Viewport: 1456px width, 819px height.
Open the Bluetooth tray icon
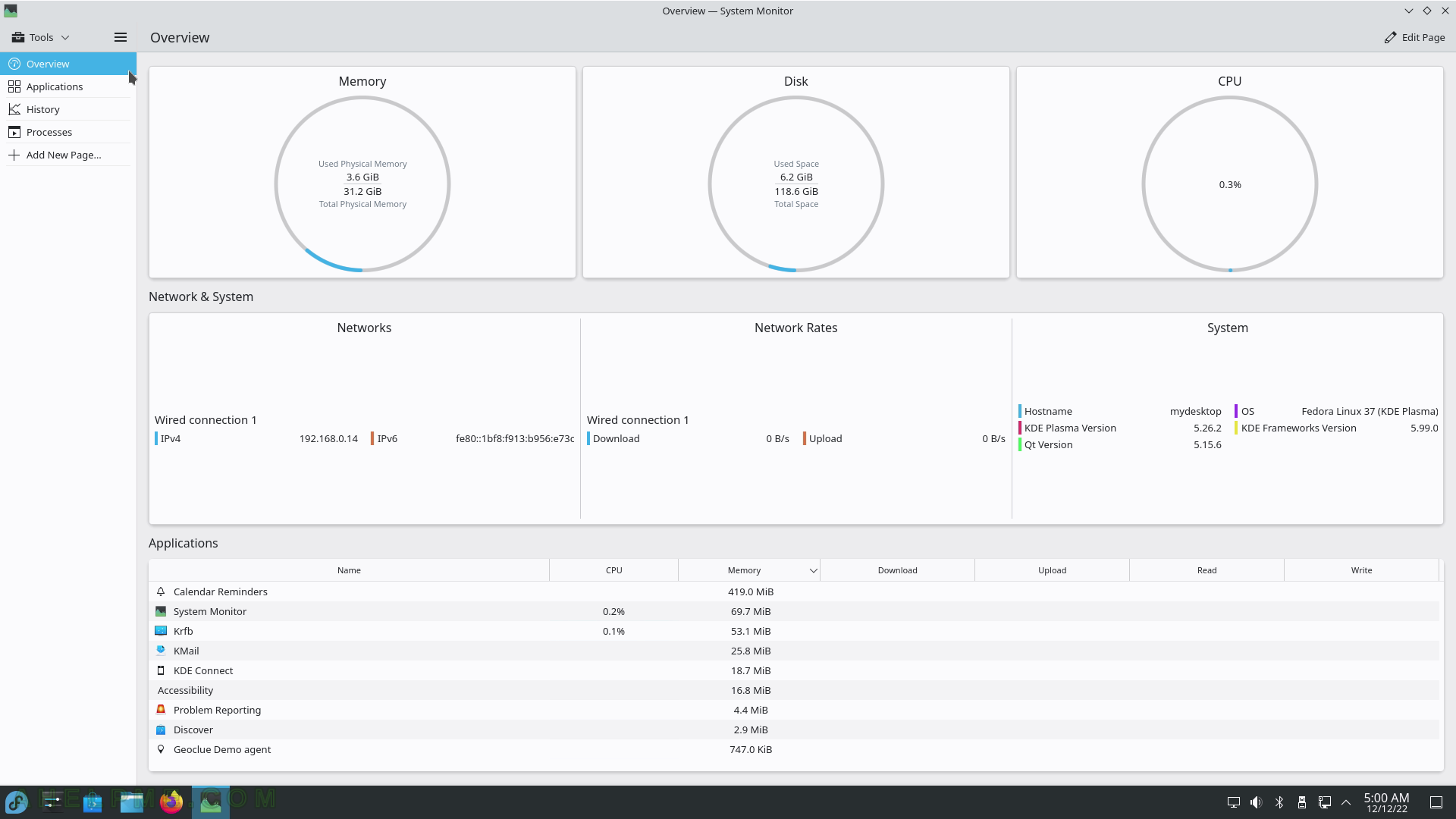1279,802
